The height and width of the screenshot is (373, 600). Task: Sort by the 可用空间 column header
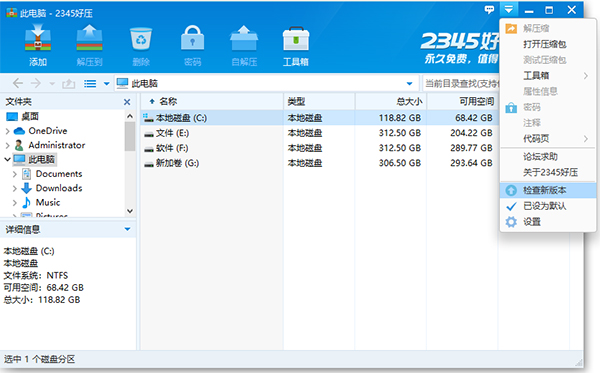tap(463, 101)
